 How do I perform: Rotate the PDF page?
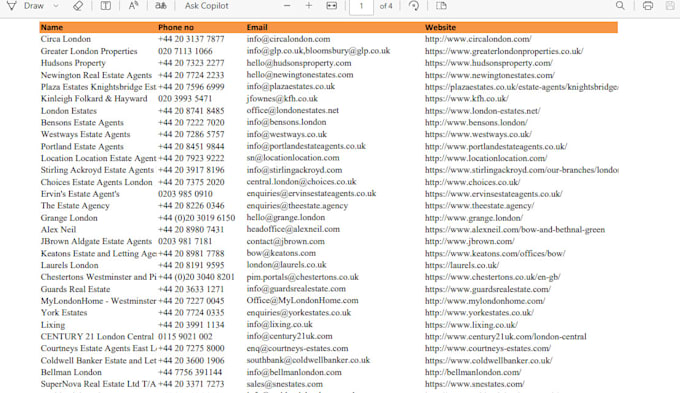[414, 6]
